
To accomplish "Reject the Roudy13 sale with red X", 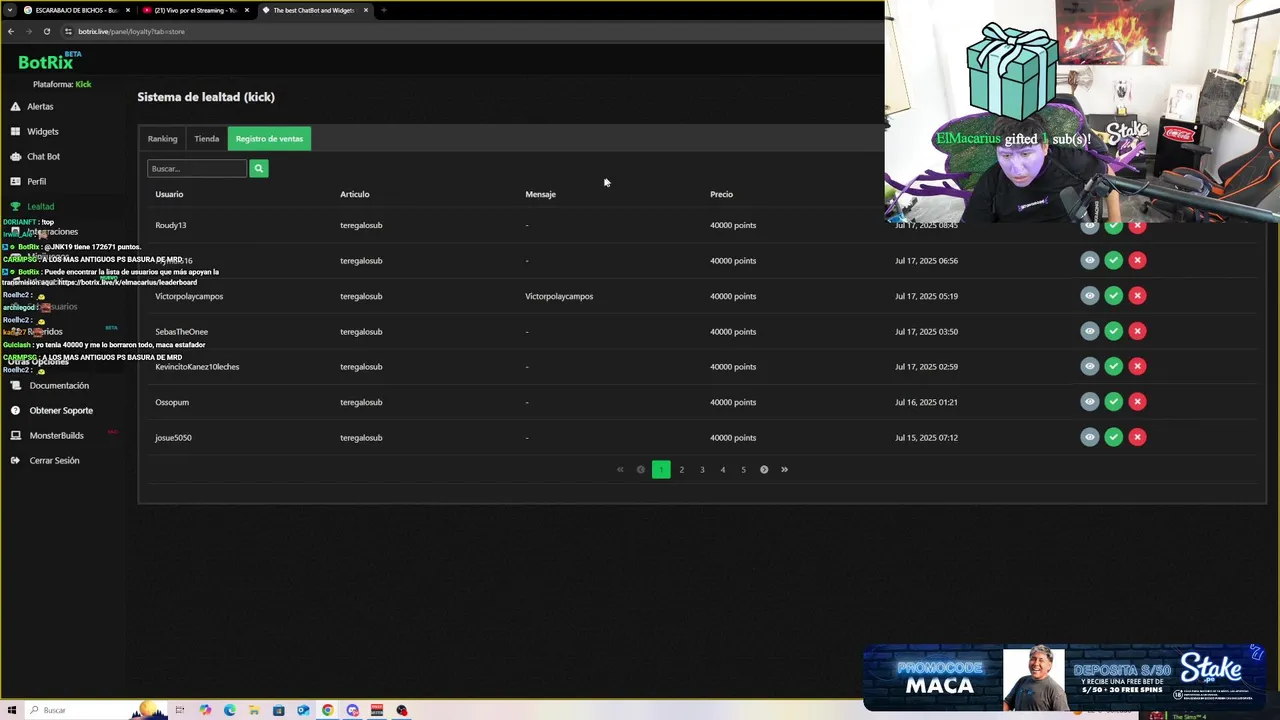I will tap(1137, 225).
